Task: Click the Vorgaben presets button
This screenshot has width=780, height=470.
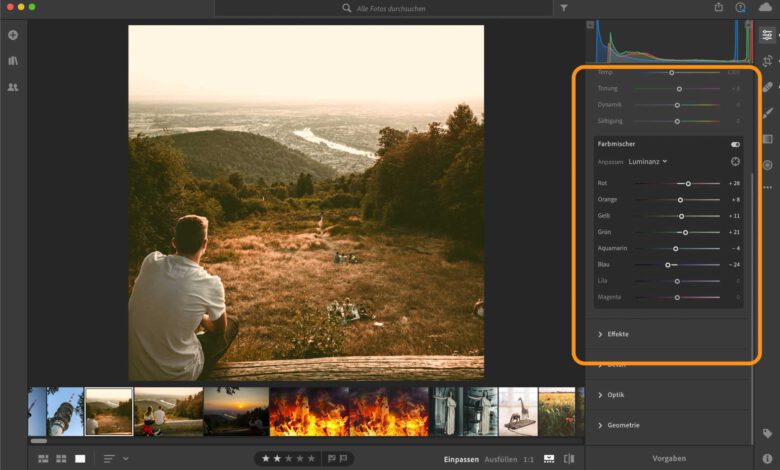Action: pyautogui.click(x=669, y=458)
